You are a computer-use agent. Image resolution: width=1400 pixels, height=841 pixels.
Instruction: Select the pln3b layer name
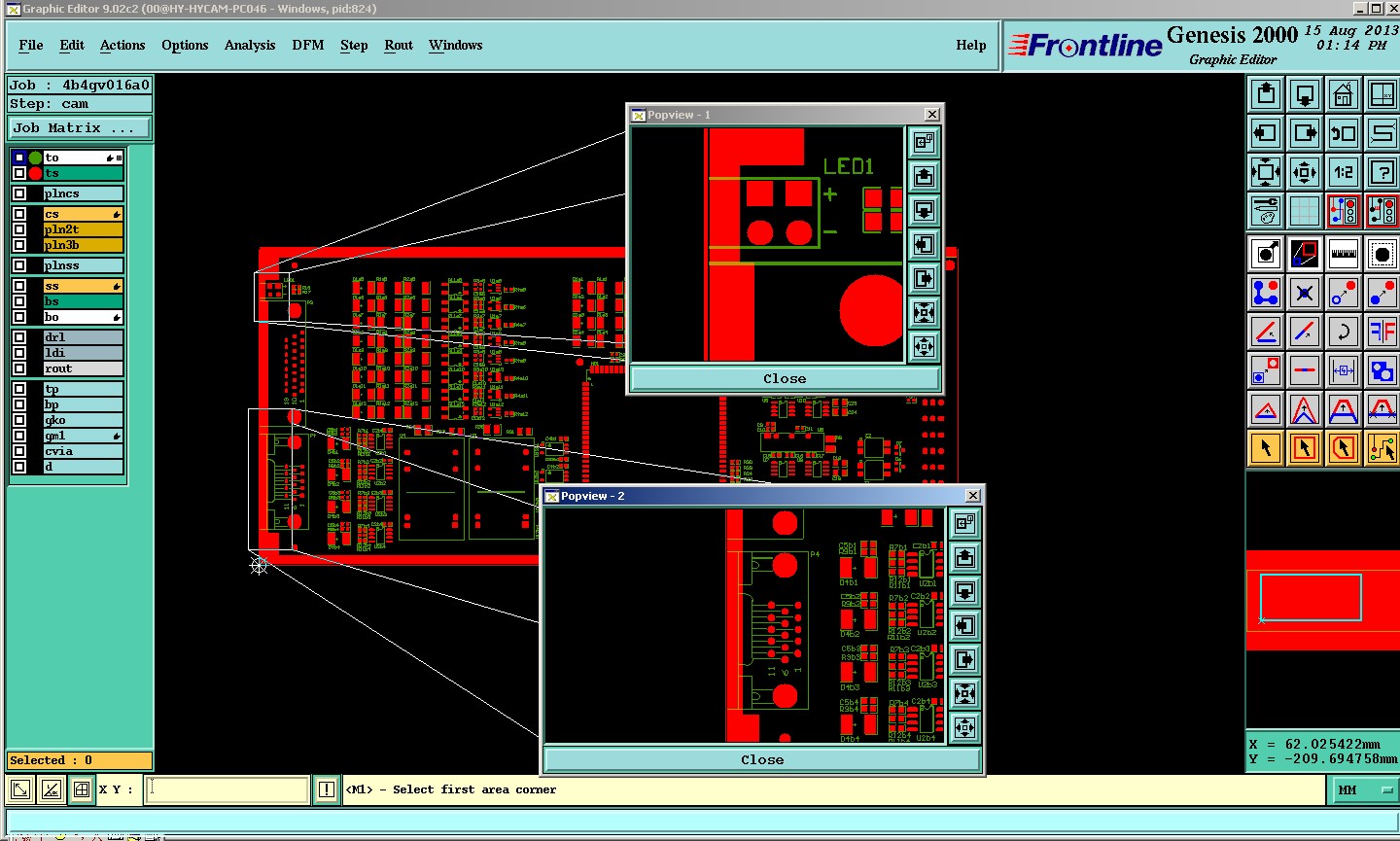pos(83,245)
